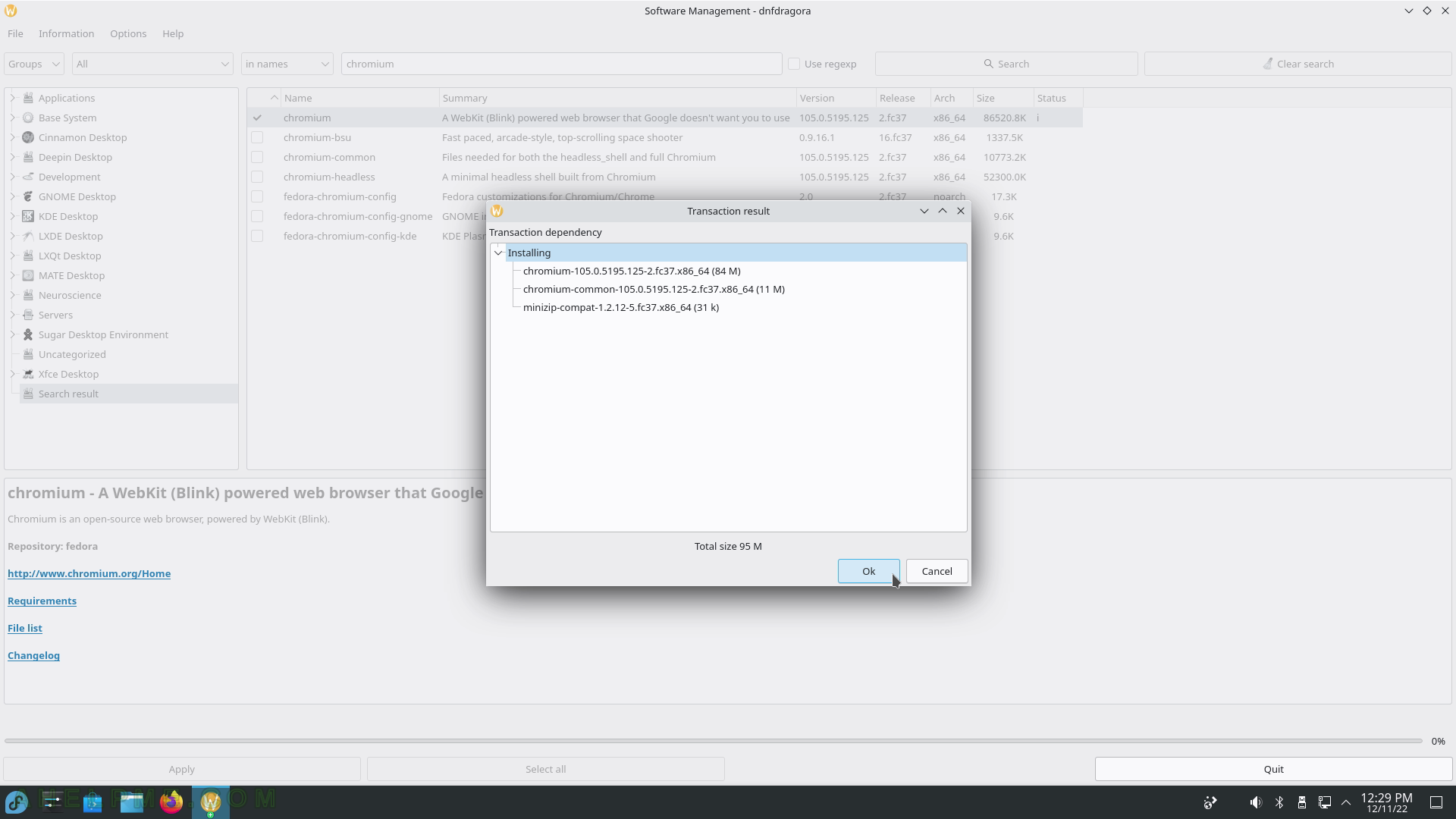1456x819 pixels.
Task: Click the Servers group icon
Action: 28,315
